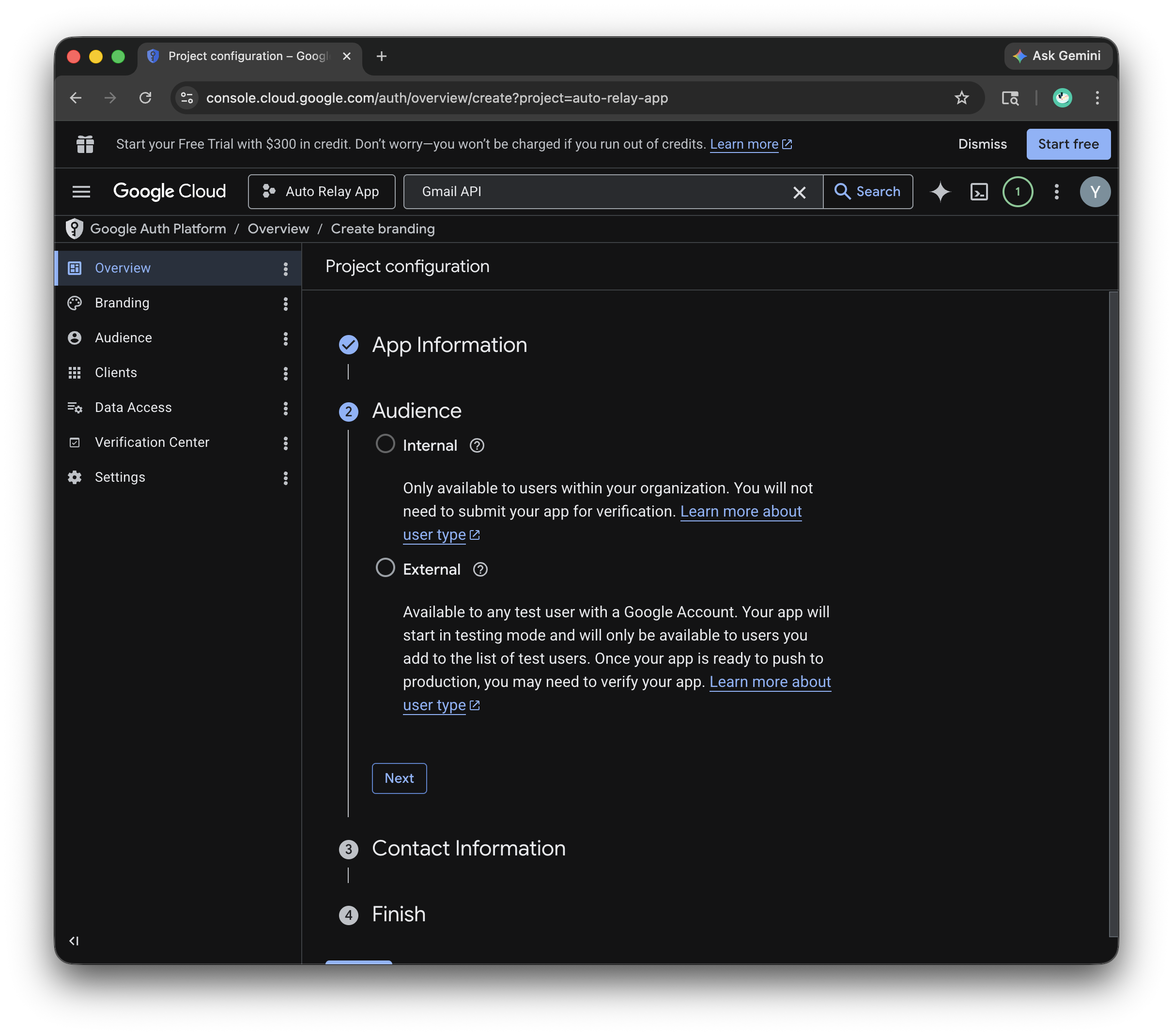
Task: Open the Auto Relay App project picker
Action: click(x=322, y=192)
